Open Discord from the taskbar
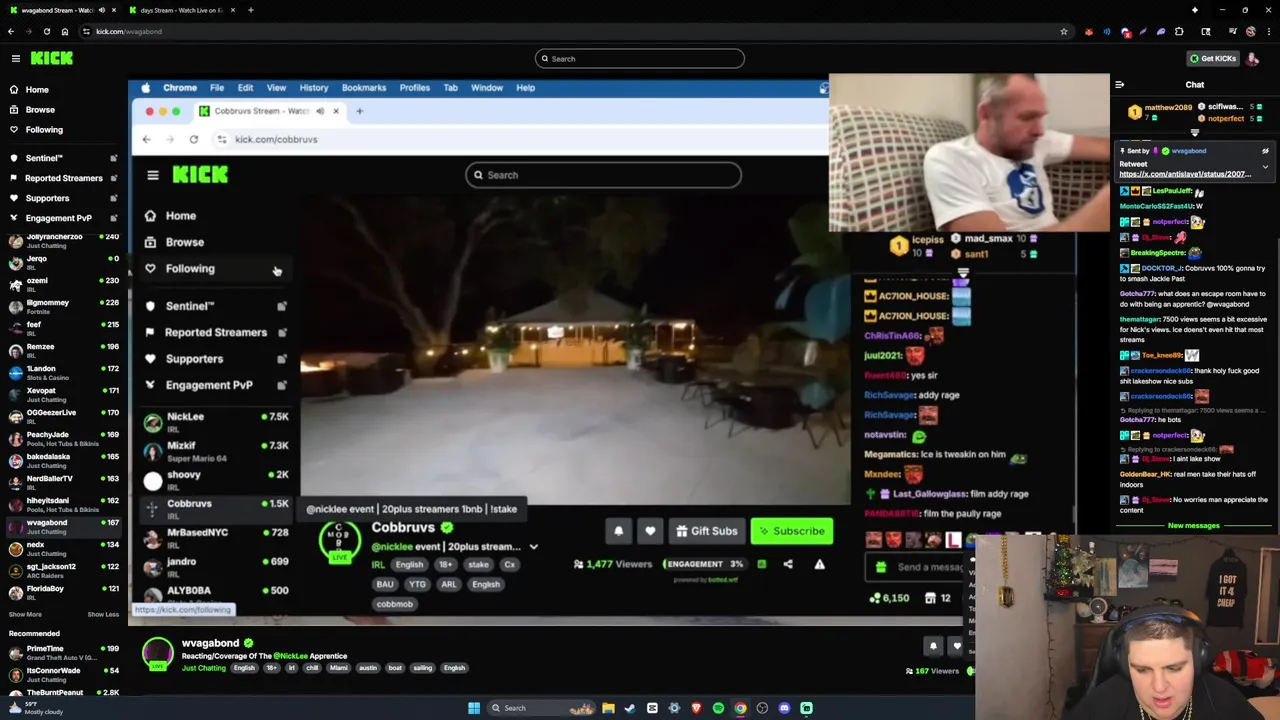 coord(784,708)
